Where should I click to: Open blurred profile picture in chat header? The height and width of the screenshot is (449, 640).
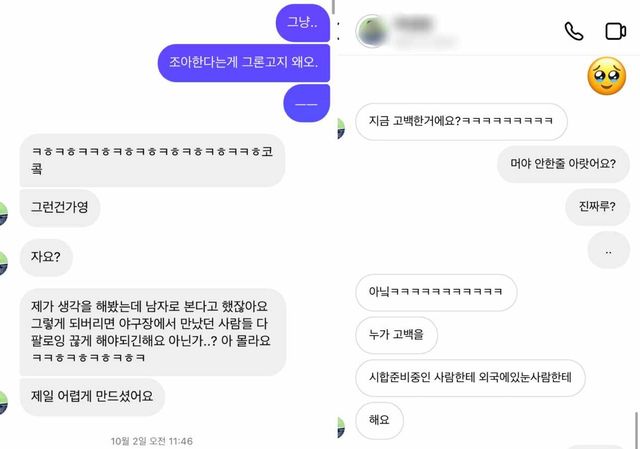coord(371,31)
